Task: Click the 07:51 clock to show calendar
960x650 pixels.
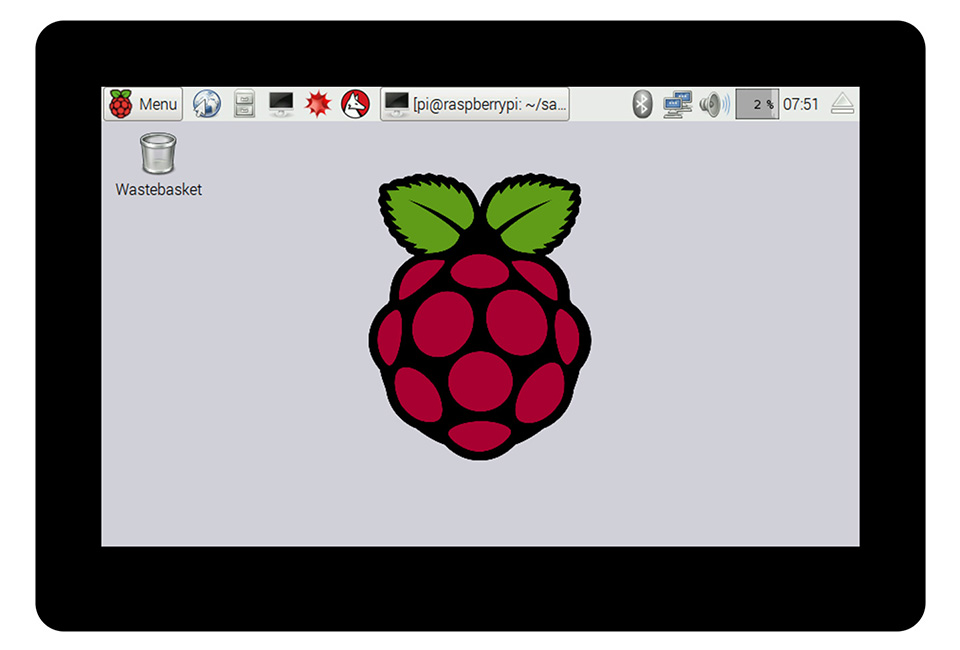Action: point(801,104)
